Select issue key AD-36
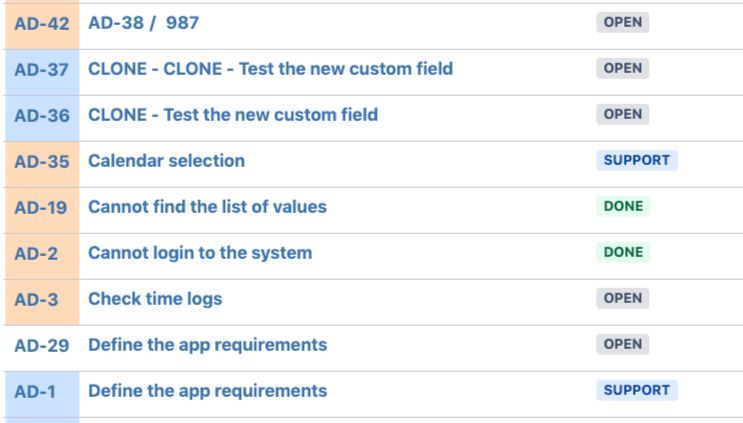The width and height of the screenshot is (743, 423). (x=42, y=115)
